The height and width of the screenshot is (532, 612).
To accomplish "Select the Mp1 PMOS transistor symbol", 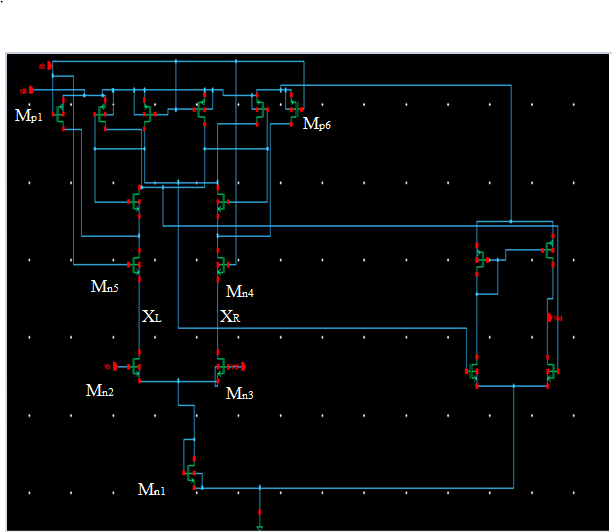I will point(59,114).
